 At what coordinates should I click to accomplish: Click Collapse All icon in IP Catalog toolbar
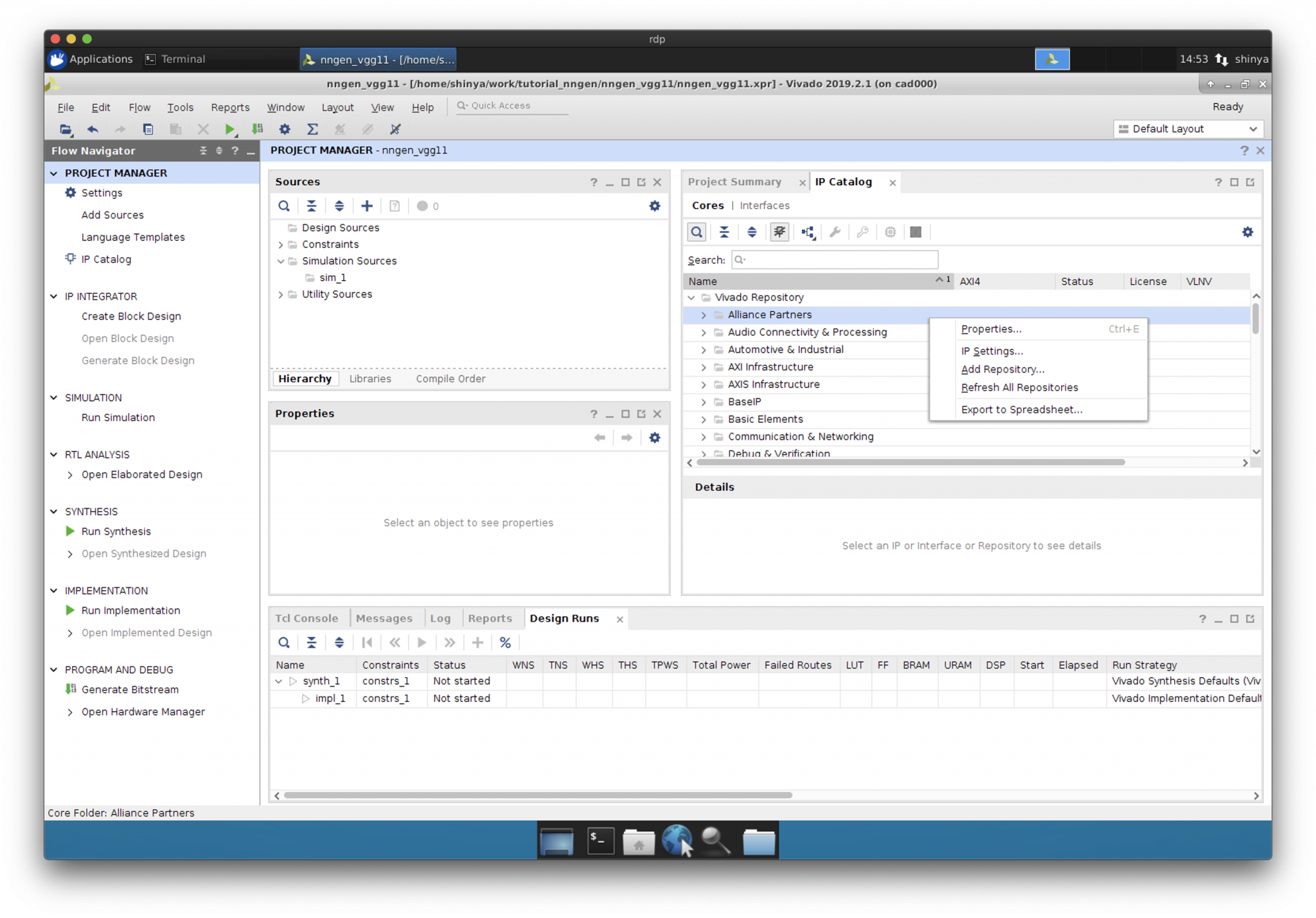click(724, 232)
